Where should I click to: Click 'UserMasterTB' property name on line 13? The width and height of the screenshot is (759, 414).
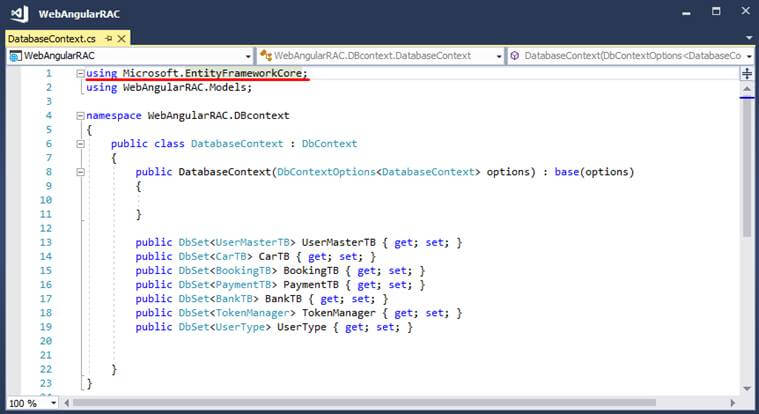pyautogui.click(x=338, y=243)
